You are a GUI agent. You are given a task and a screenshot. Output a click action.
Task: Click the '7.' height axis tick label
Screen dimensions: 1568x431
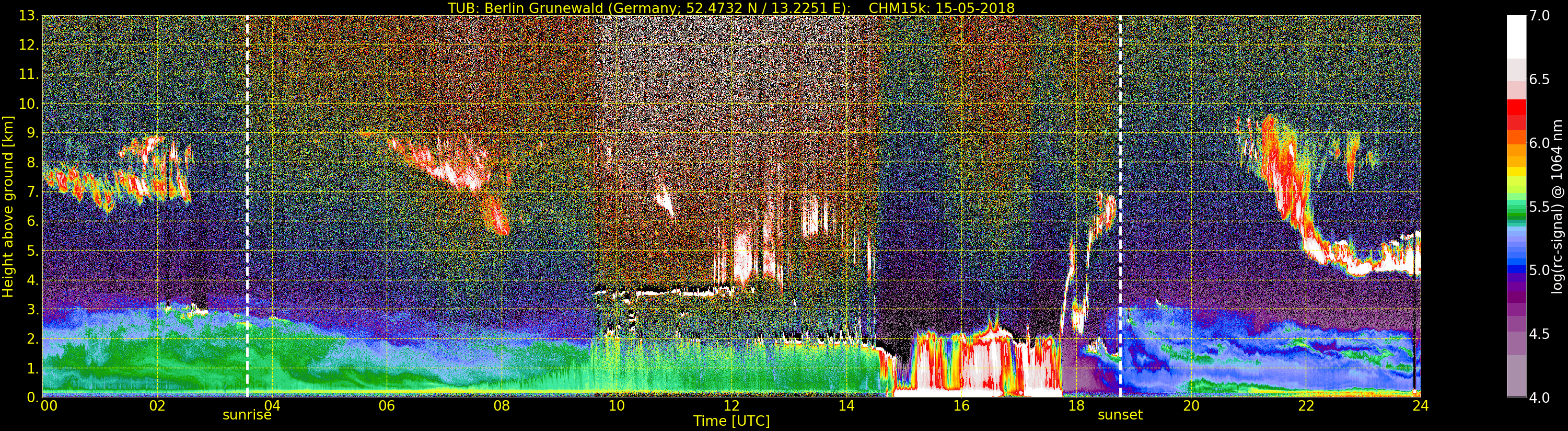coord(32,192)
